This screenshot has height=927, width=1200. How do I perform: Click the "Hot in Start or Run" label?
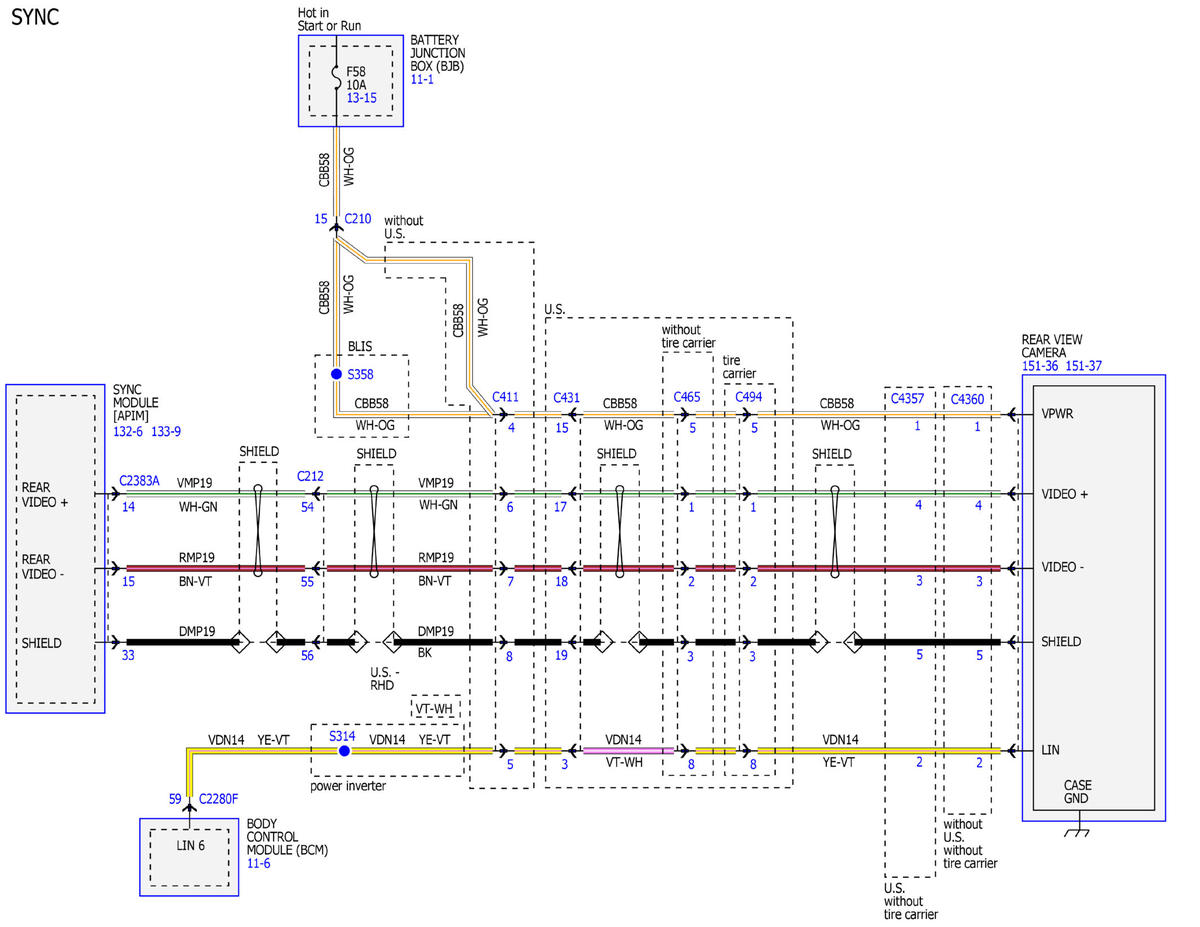coord(330,19)
